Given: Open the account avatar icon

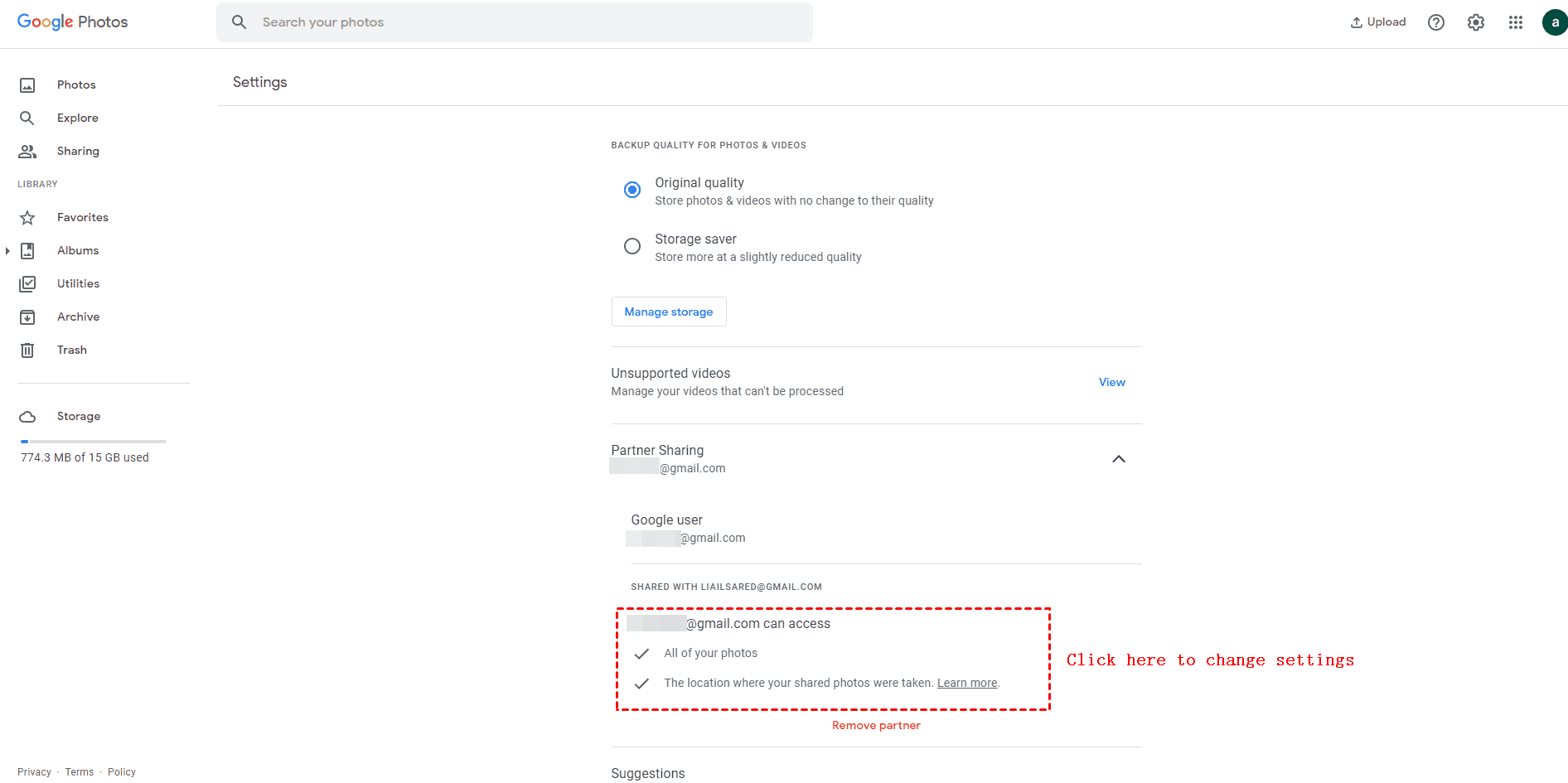Looking at the screenshot, I should click(1554, 22).
